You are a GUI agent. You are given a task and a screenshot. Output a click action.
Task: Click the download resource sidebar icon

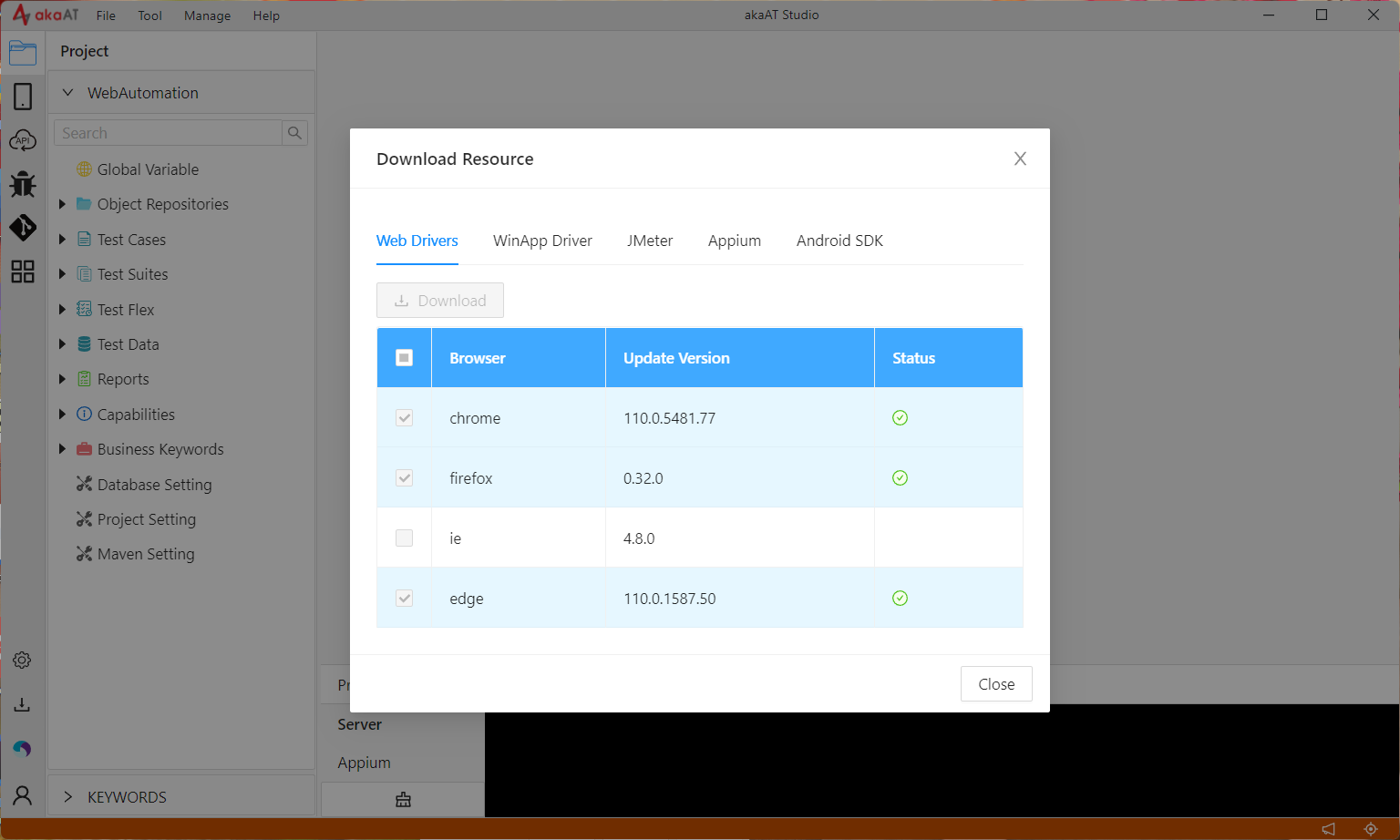click(22, 704)
